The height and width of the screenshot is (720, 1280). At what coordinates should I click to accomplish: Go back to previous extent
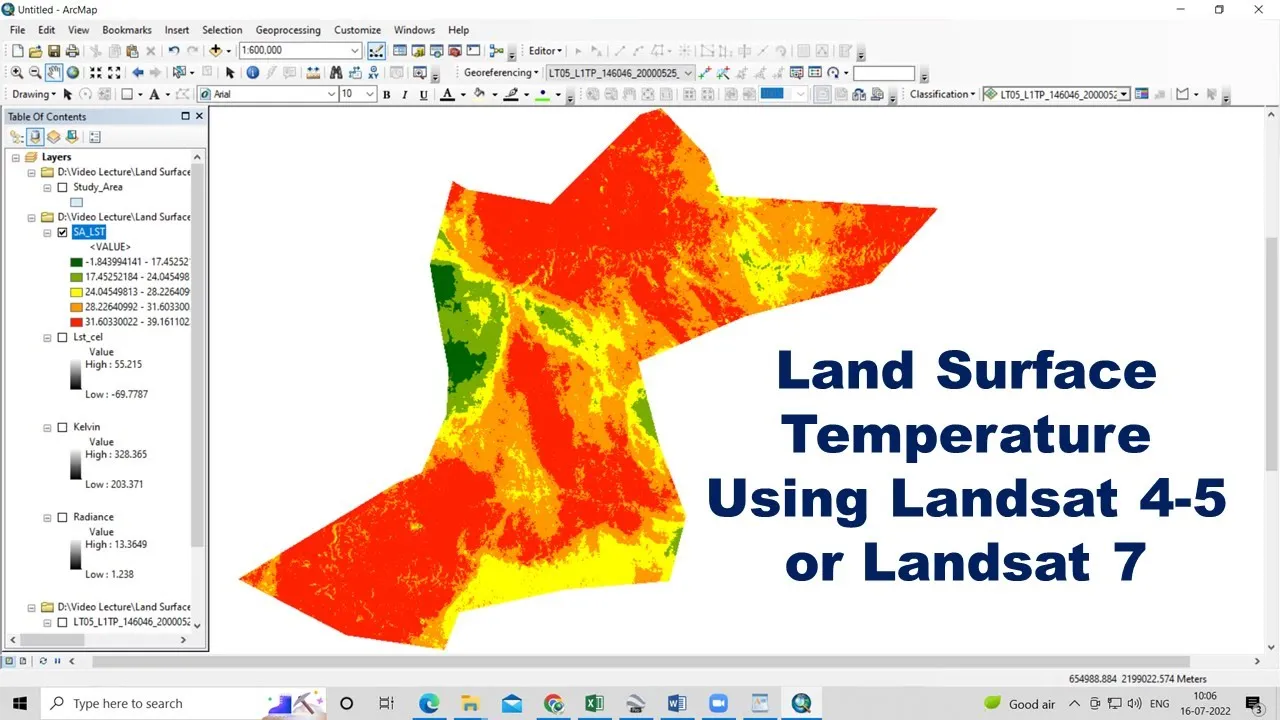click(x=138, y=72)
